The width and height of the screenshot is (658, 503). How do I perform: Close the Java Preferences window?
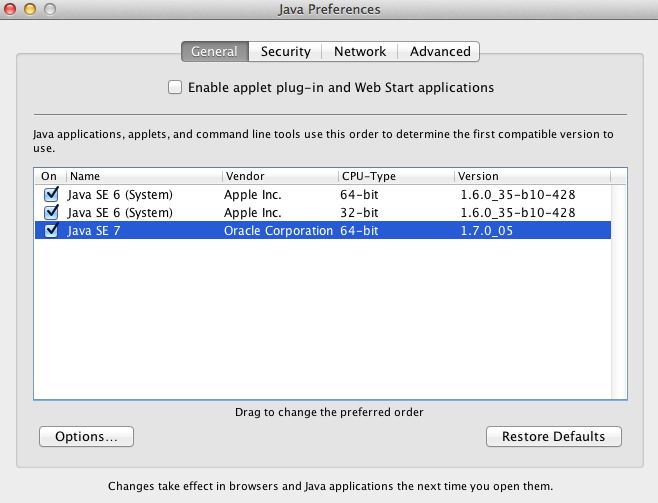pos(10,9)
